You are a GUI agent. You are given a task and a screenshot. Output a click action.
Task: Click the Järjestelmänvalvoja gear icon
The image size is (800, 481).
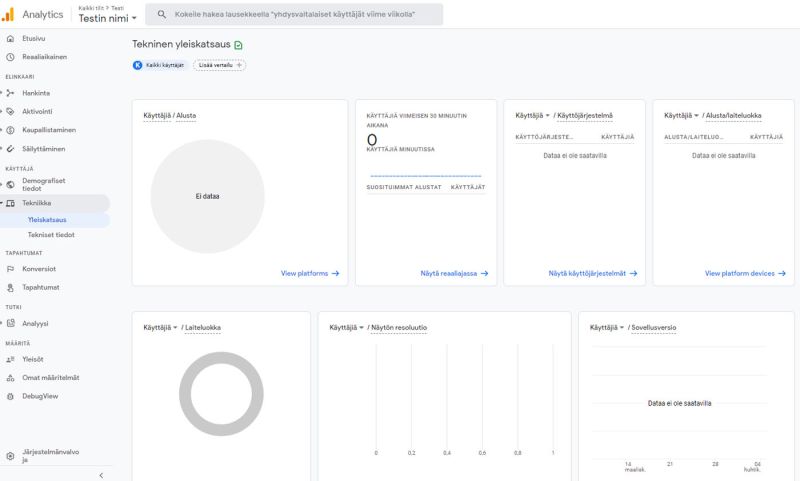(x=10, y=455)
